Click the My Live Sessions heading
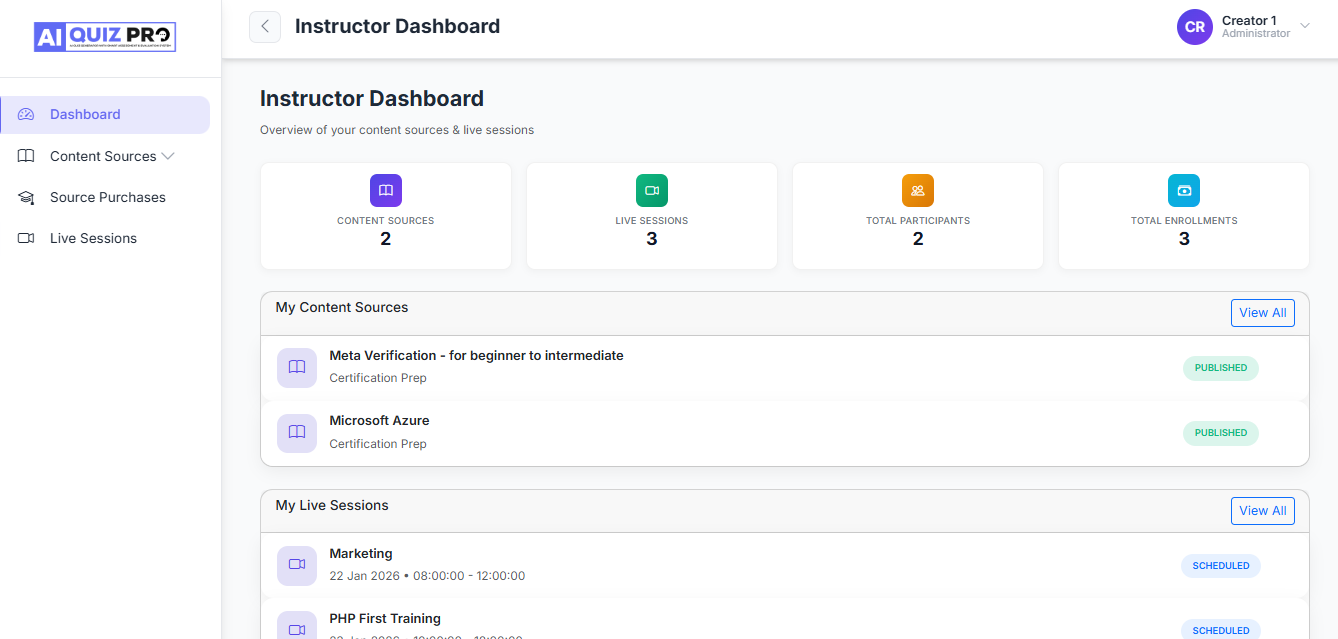The height and width of the screenshot is (639, 1338). click(x=332, y=506)
